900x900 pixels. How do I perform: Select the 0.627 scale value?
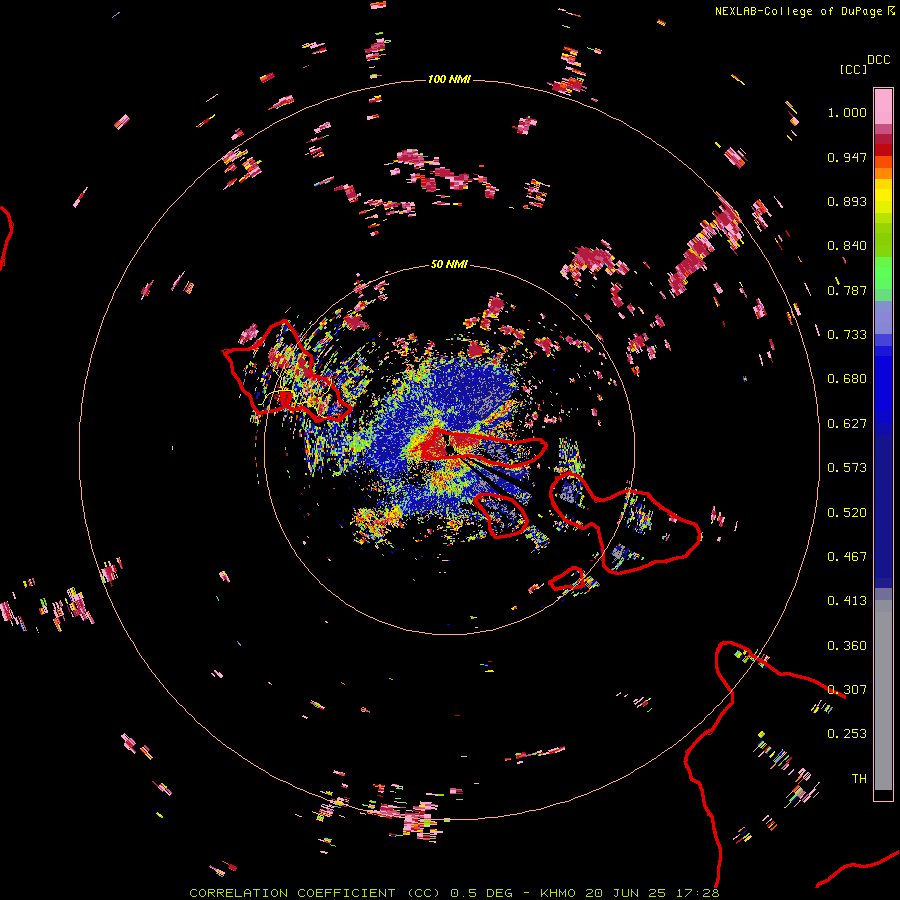point(847,424)
